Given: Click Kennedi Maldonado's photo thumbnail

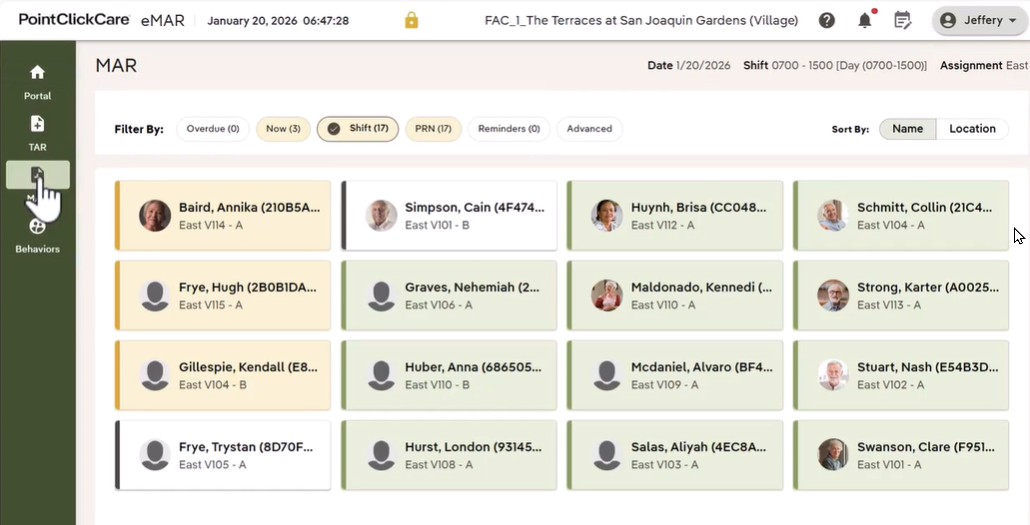Looking at the screenshot, I should coord(607,296).
